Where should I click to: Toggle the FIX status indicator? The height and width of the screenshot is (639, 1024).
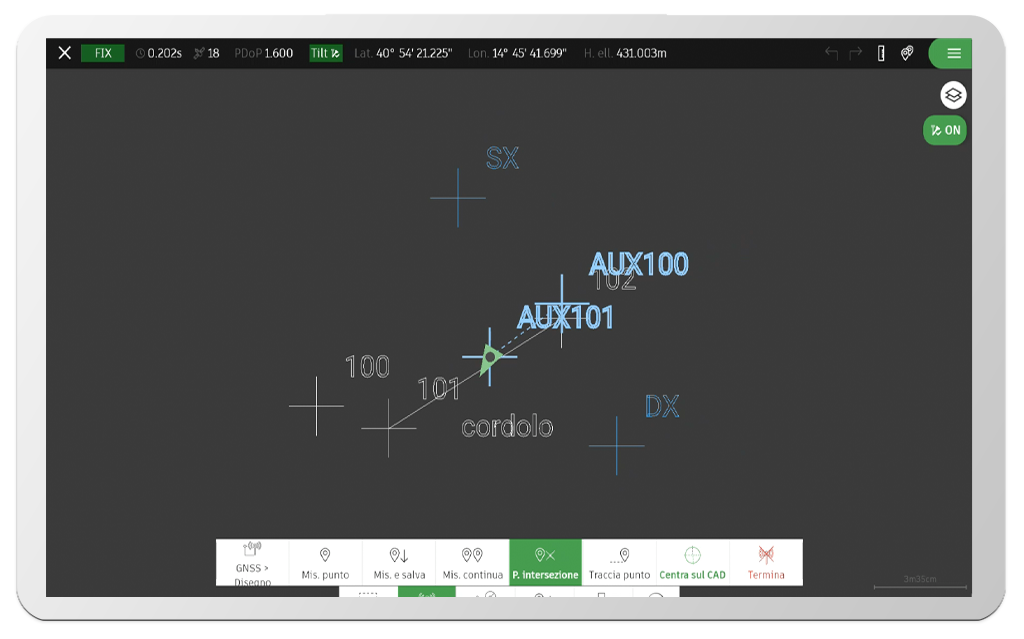coord(102,54)
